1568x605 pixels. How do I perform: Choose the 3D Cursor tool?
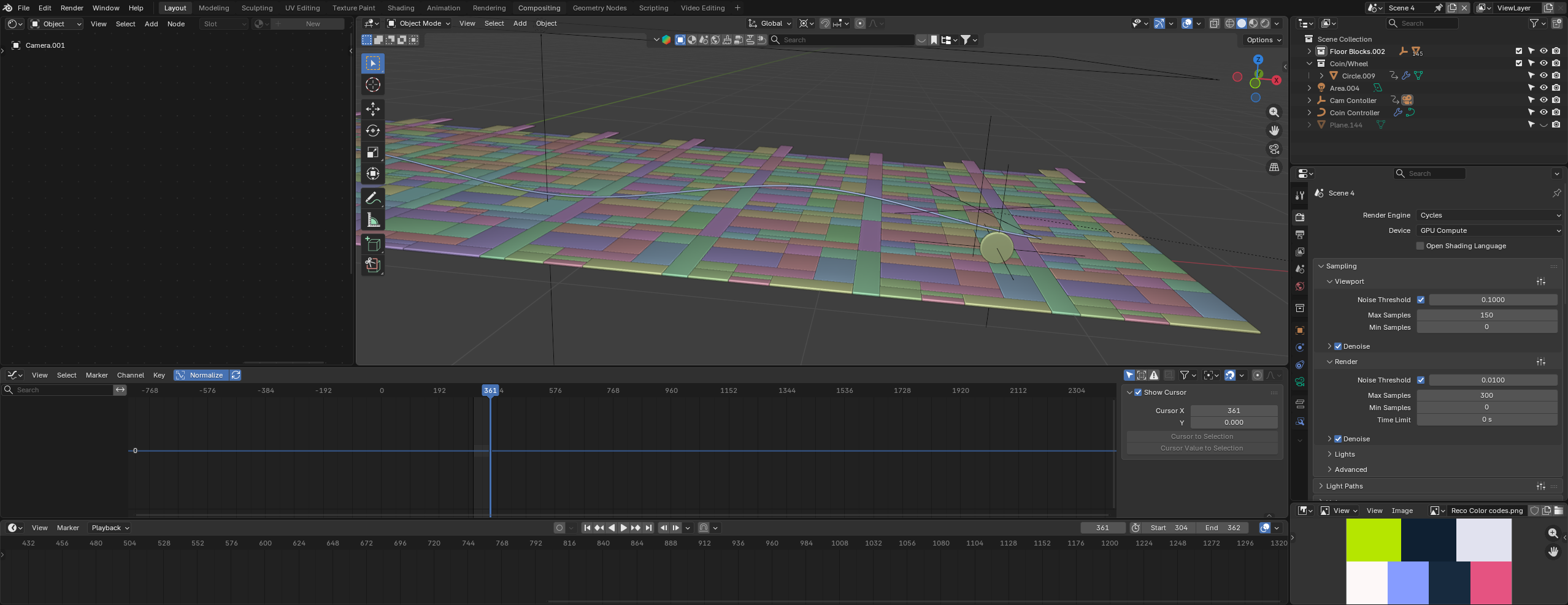[x=372, y=85]
